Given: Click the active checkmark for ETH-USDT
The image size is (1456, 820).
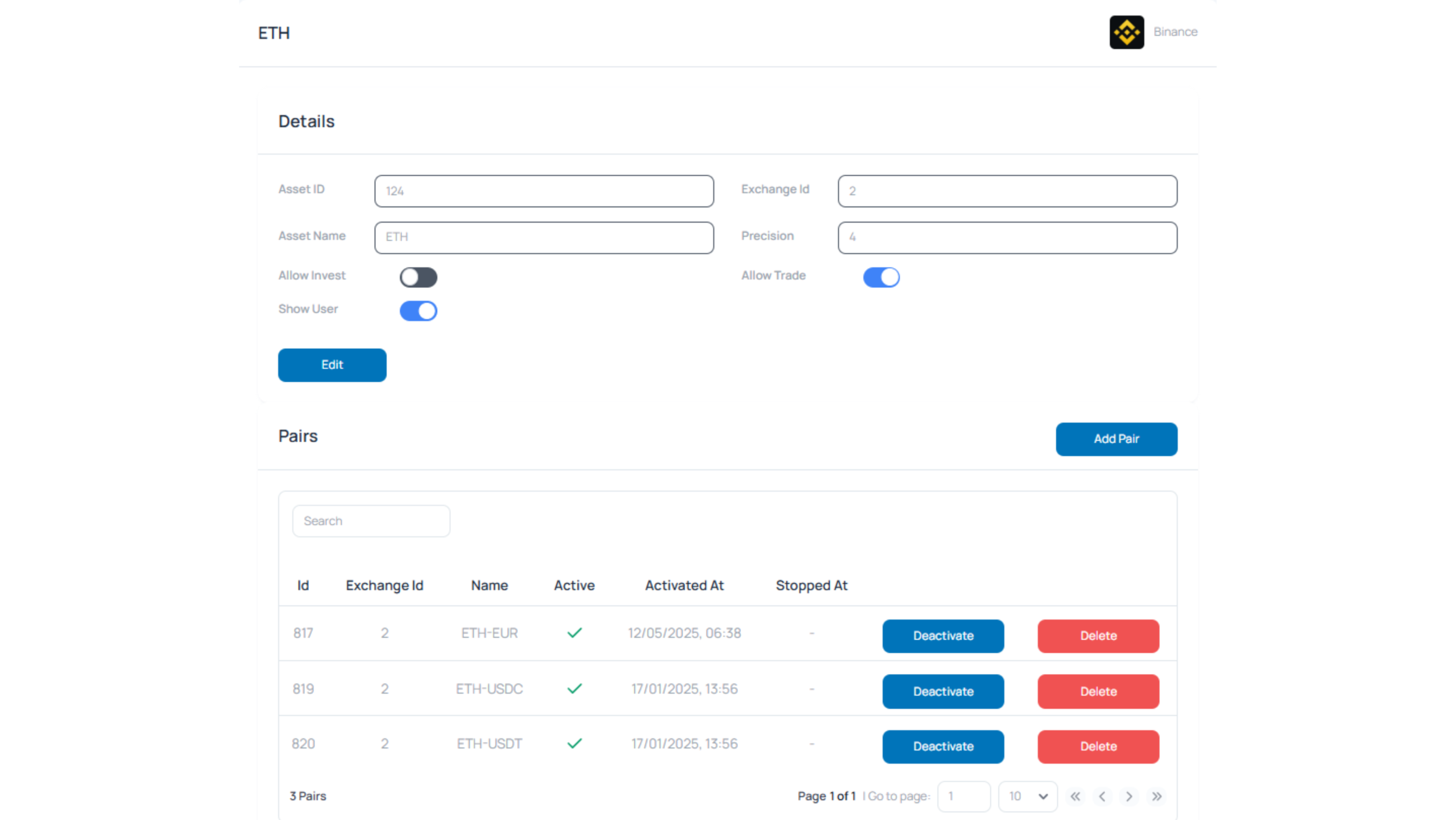Looking at the screenshot, I should point(574,743).
